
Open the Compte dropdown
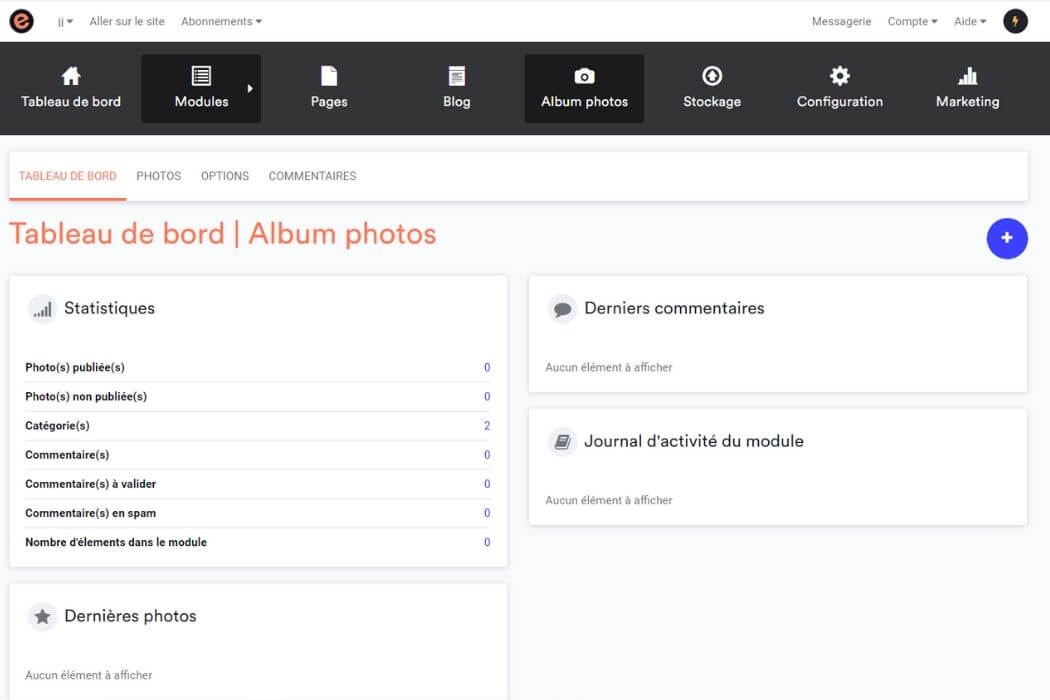point(911,20)
